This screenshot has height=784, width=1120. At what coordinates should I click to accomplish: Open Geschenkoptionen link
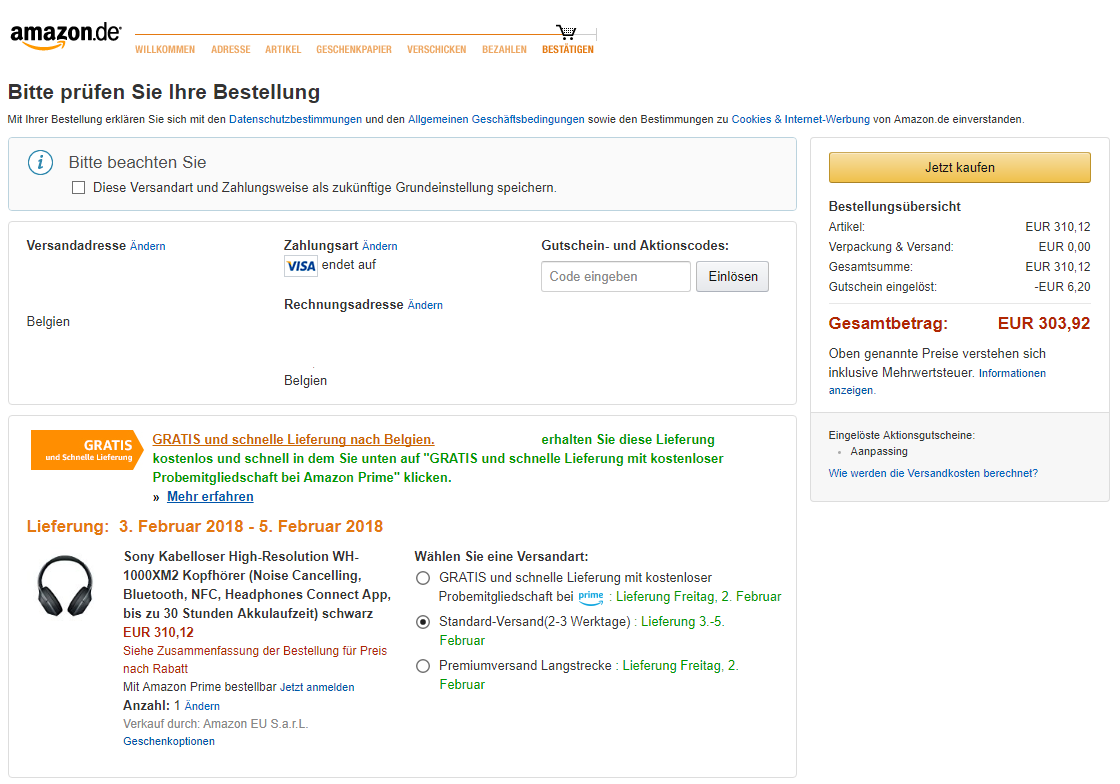coord(169,742)
